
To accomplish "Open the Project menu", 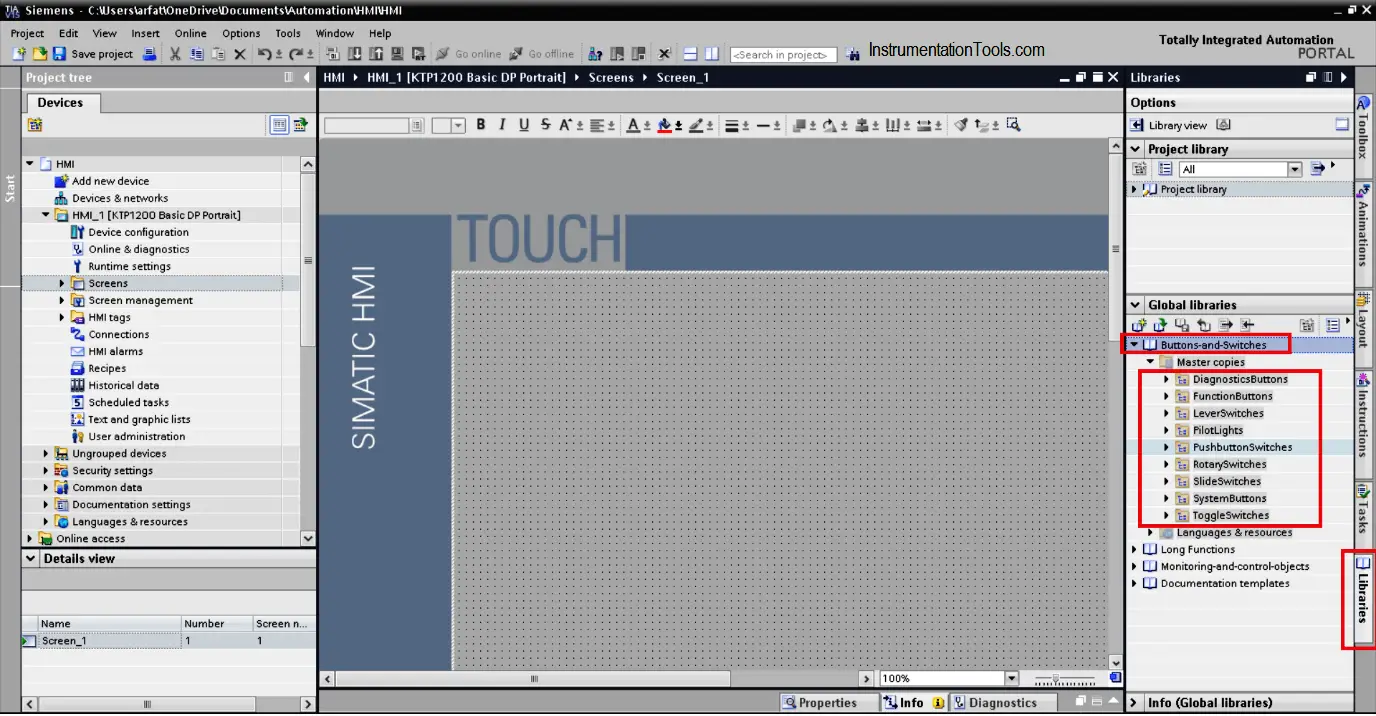I will pos(27,33).
